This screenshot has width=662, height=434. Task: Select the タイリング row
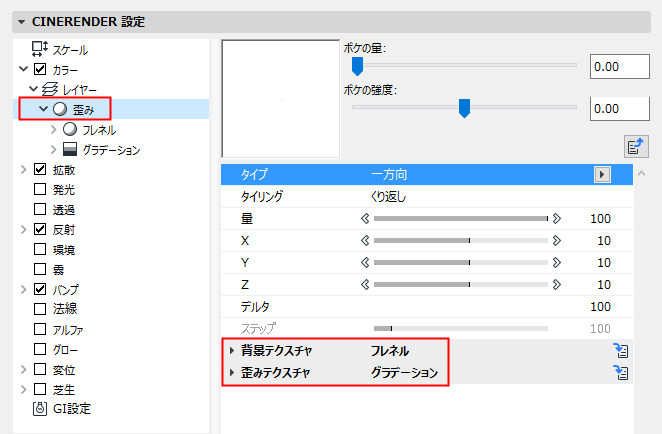tap(427, 196)
